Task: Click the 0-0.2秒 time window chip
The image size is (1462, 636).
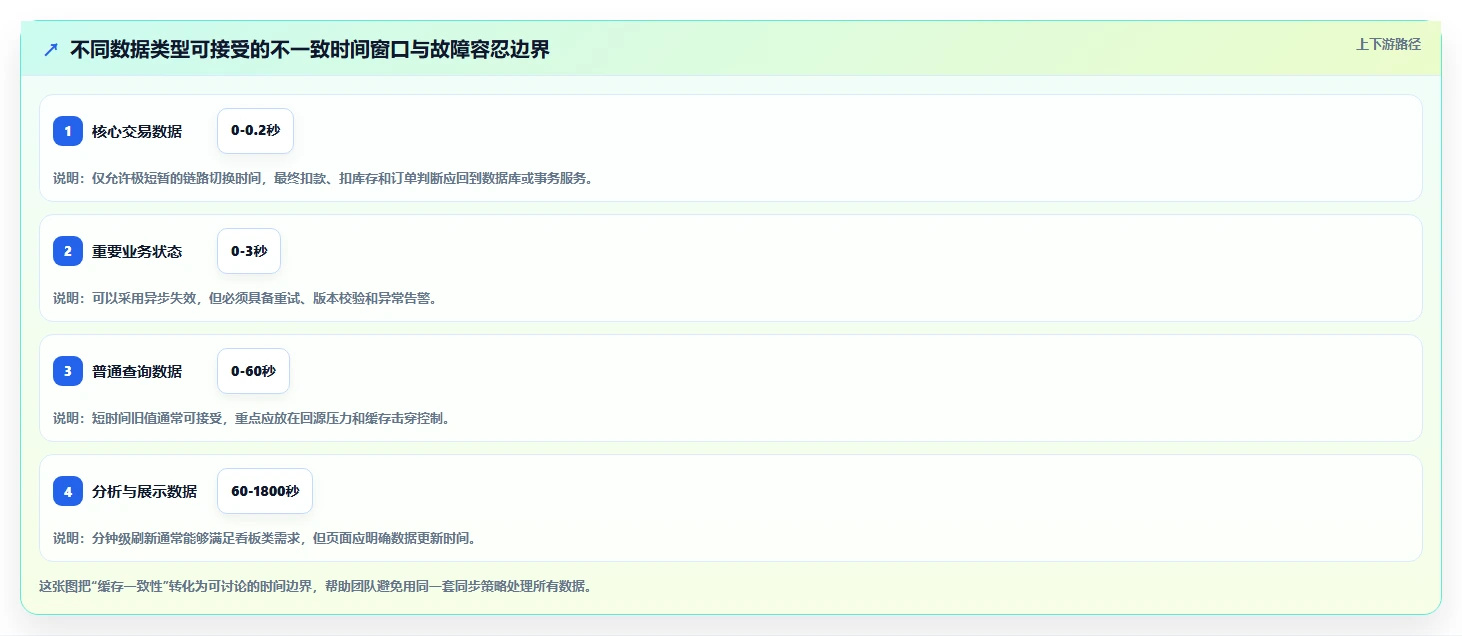Action: click(255, 131)
